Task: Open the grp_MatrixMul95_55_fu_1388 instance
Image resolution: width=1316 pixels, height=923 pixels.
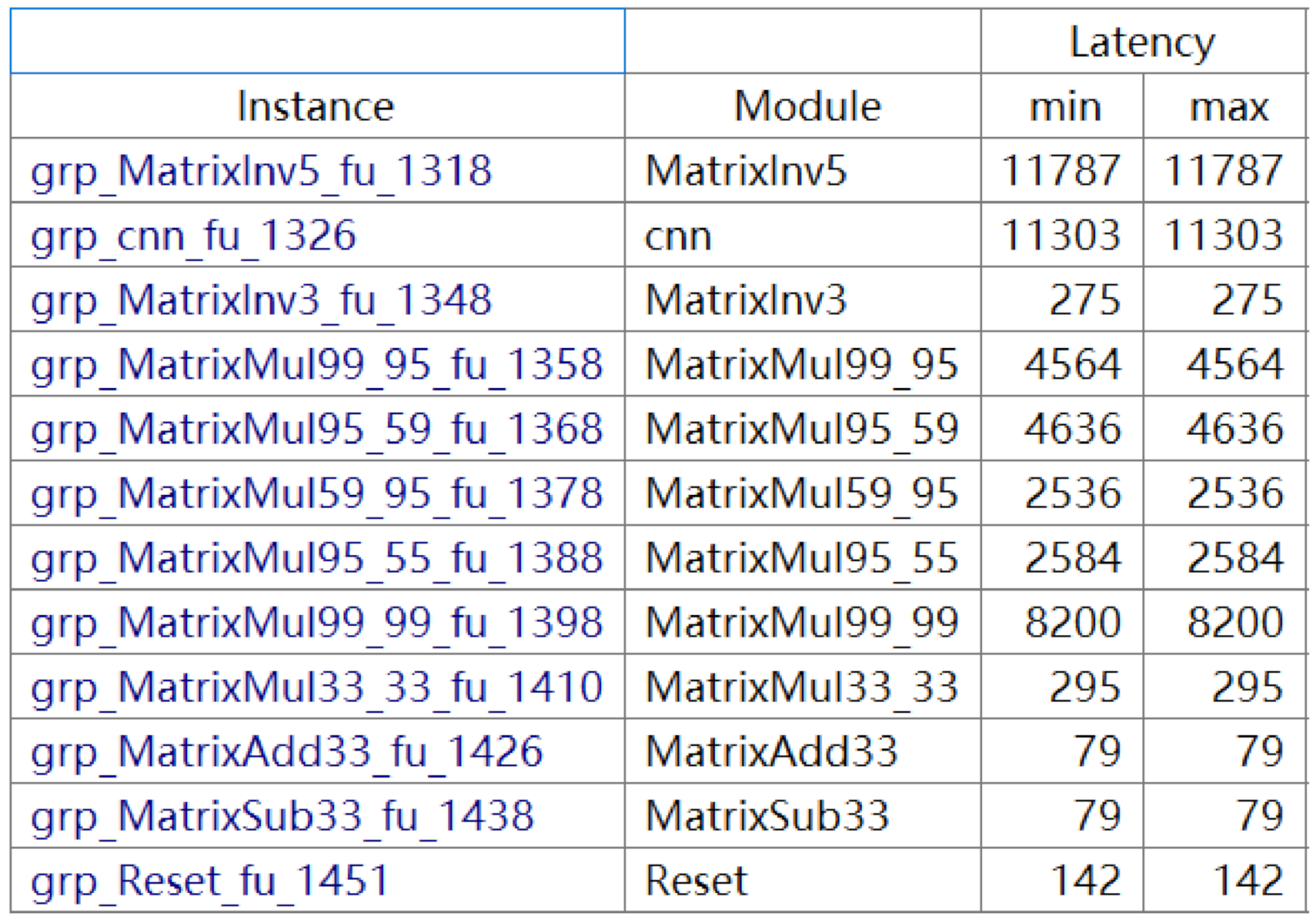Action: pyautogui.click(x=316, y=558)
